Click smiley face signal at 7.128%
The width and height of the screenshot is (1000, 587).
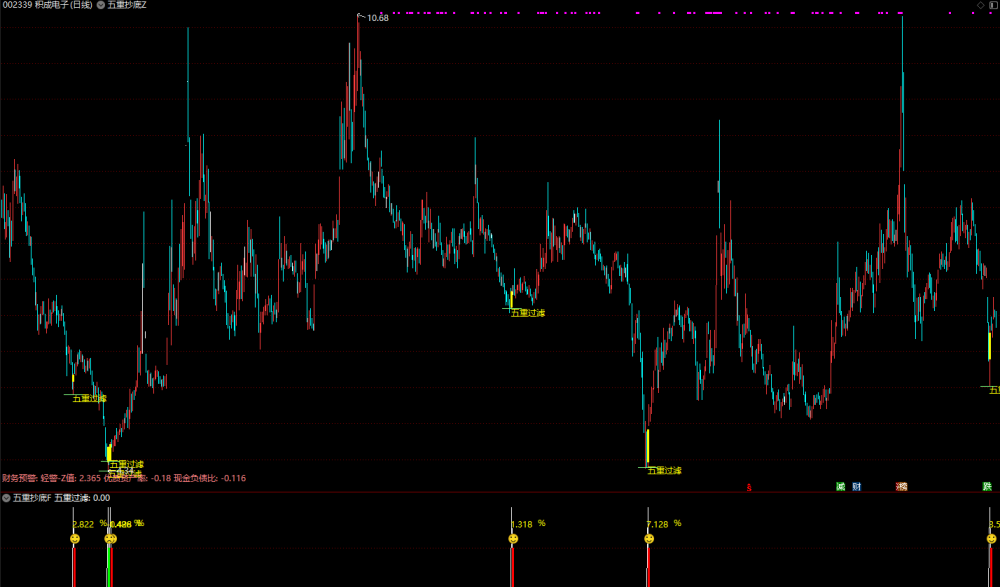point(649,539)
